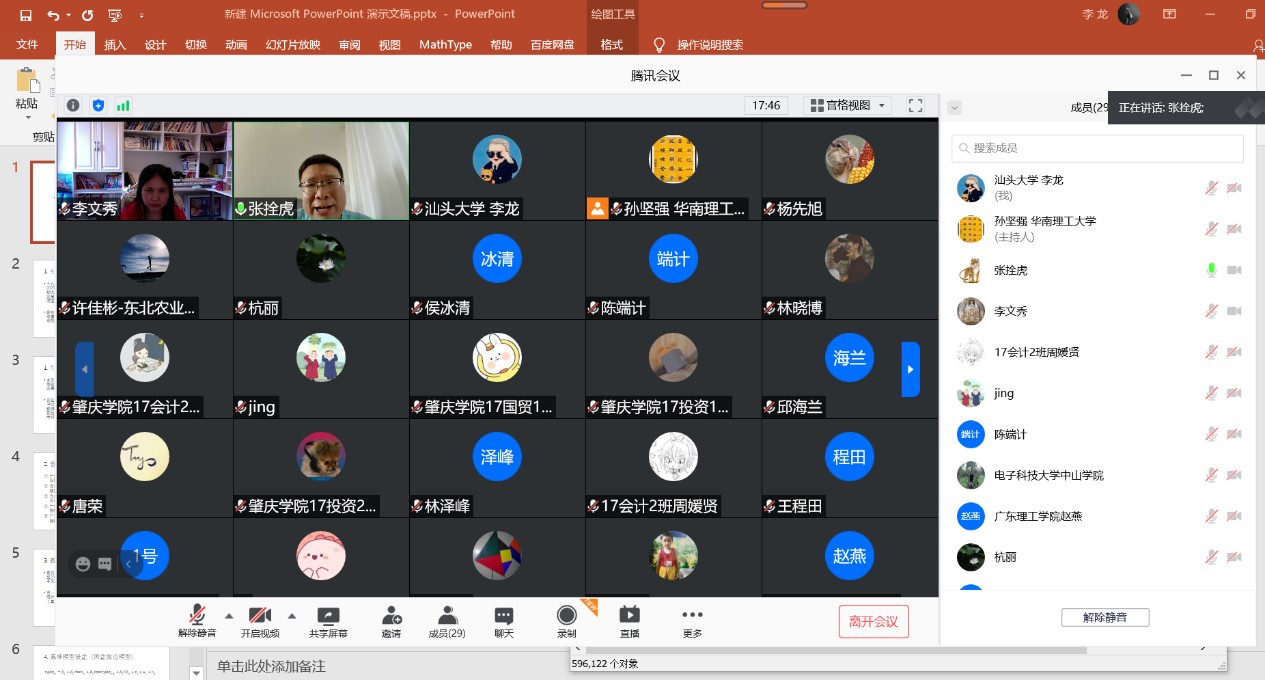Screen dimensions: 1265x680
Task: Expand the video options arrow beside 开启视频
Action: click(x=292, y=615)
